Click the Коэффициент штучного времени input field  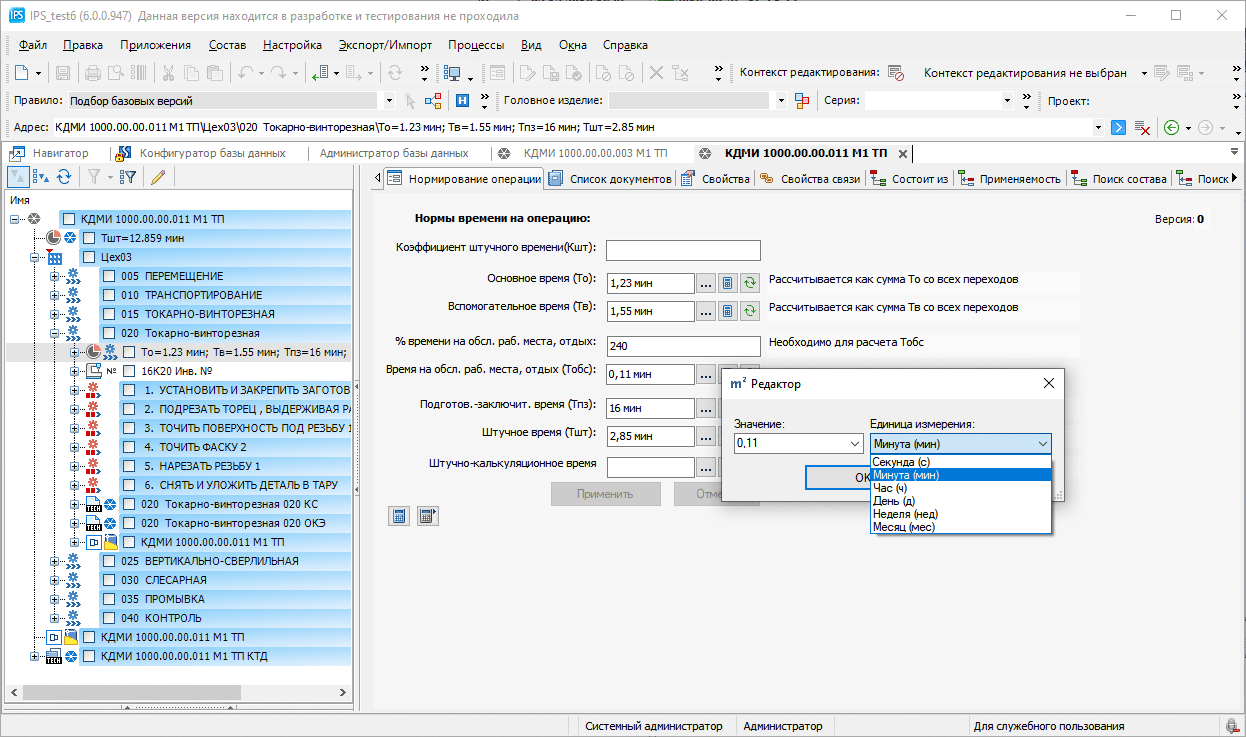click(x=683, y=250)
